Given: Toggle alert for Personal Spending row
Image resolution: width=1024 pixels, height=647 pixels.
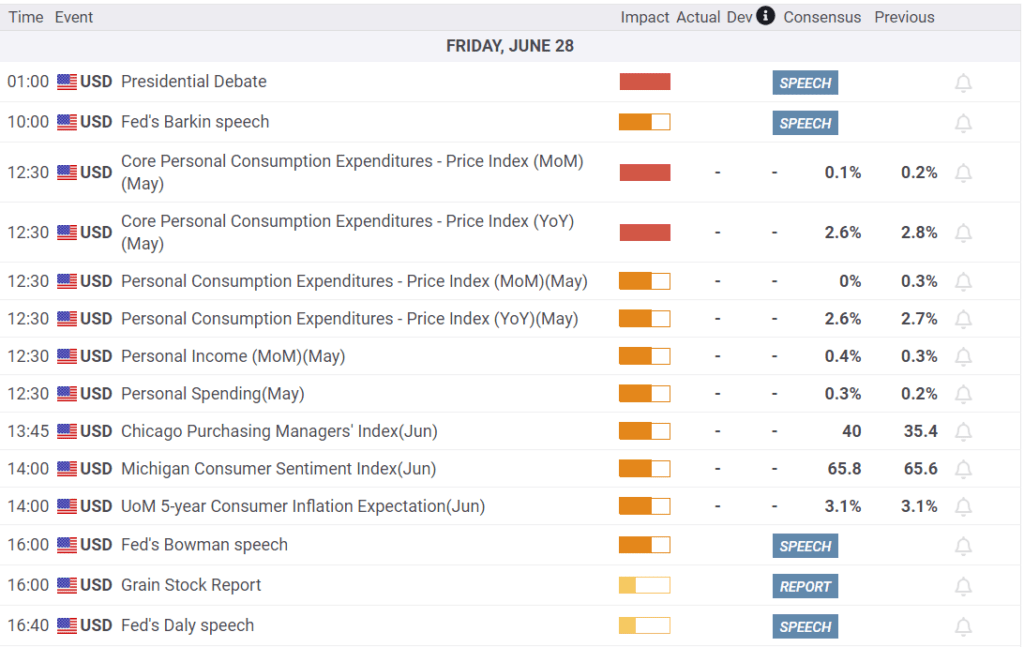Looking at the screenshot, I should [x=963, y=394].
